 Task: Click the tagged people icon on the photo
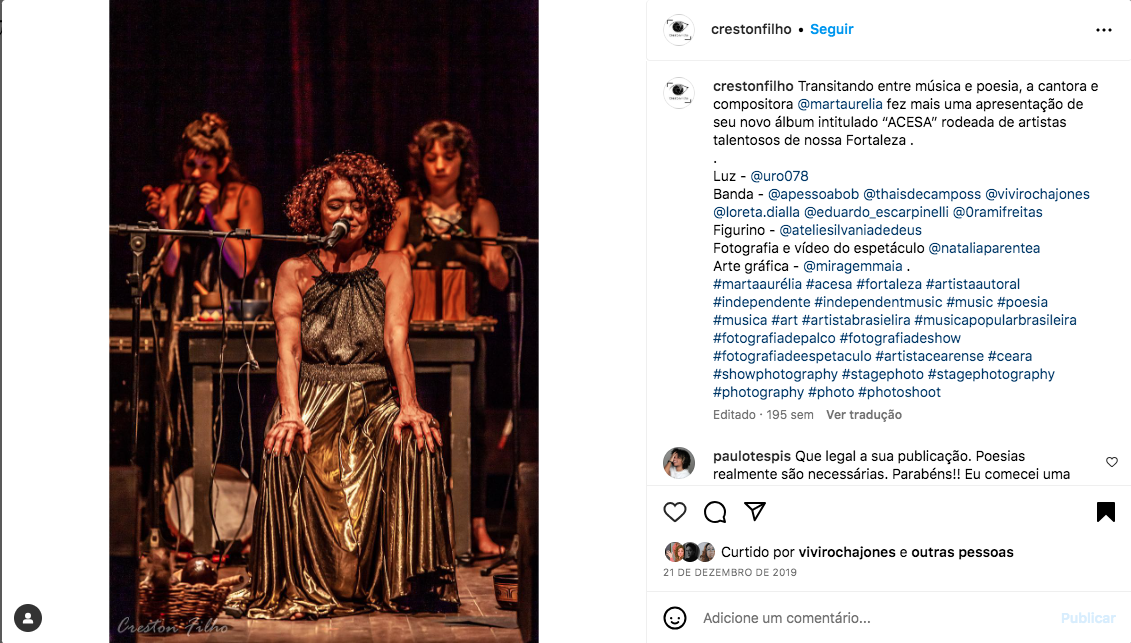click(x=28, y=618)
